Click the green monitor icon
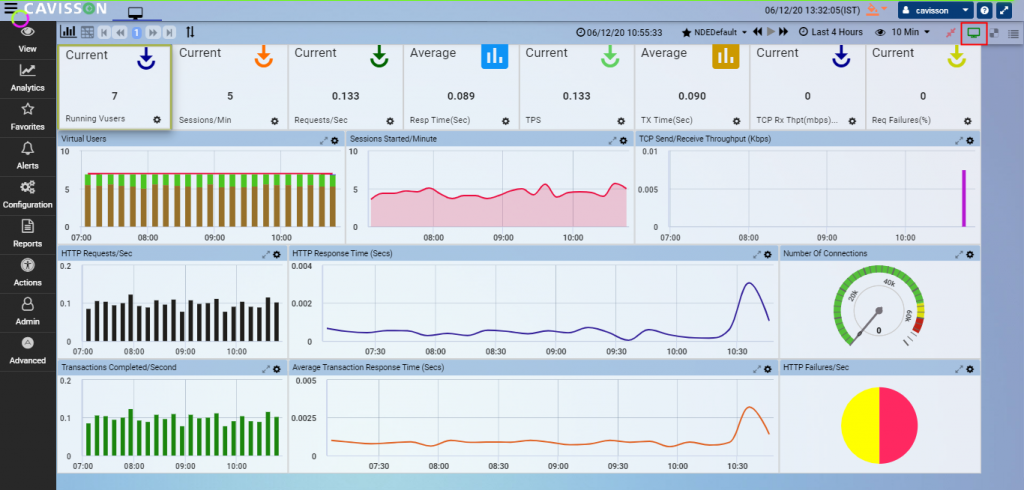Viewport: 1024px width, 490px height. pyautogui.click(x=974, y=33)
